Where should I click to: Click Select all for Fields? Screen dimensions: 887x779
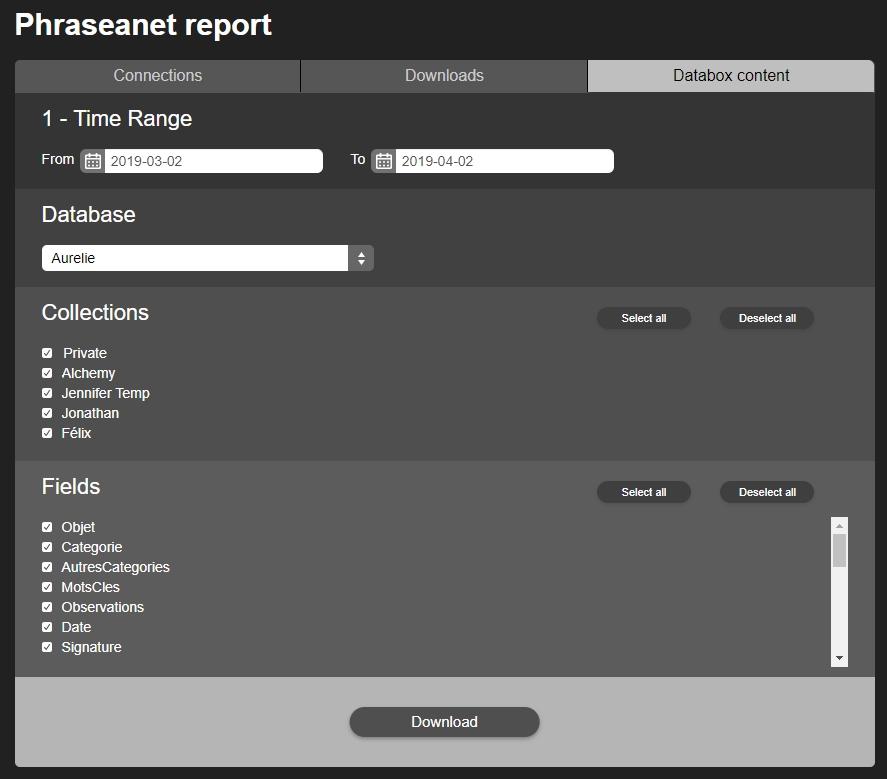[643, 492]
